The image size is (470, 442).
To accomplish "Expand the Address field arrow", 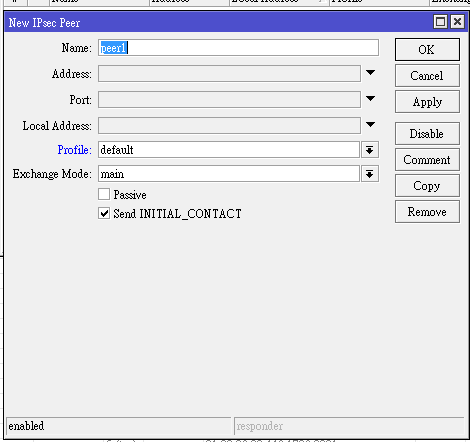I will click(370, 72).
